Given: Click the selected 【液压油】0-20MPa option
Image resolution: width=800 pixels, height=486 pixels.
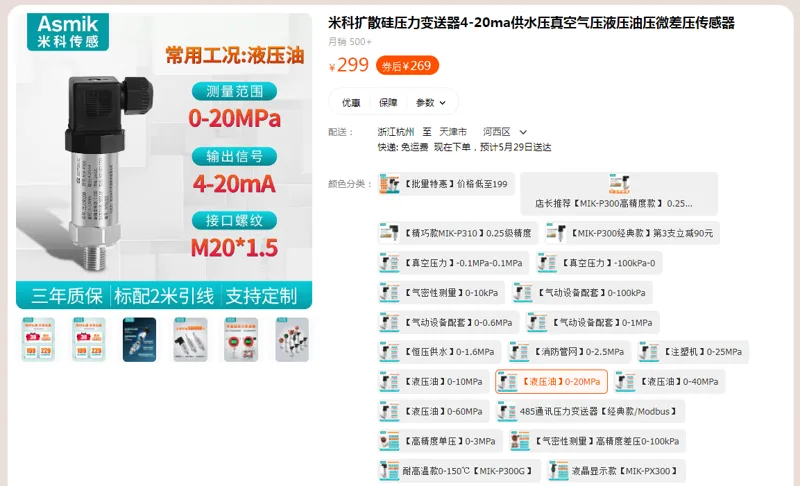Looking at the screenshot, I should pyautogui.click(x=552, y=381).
